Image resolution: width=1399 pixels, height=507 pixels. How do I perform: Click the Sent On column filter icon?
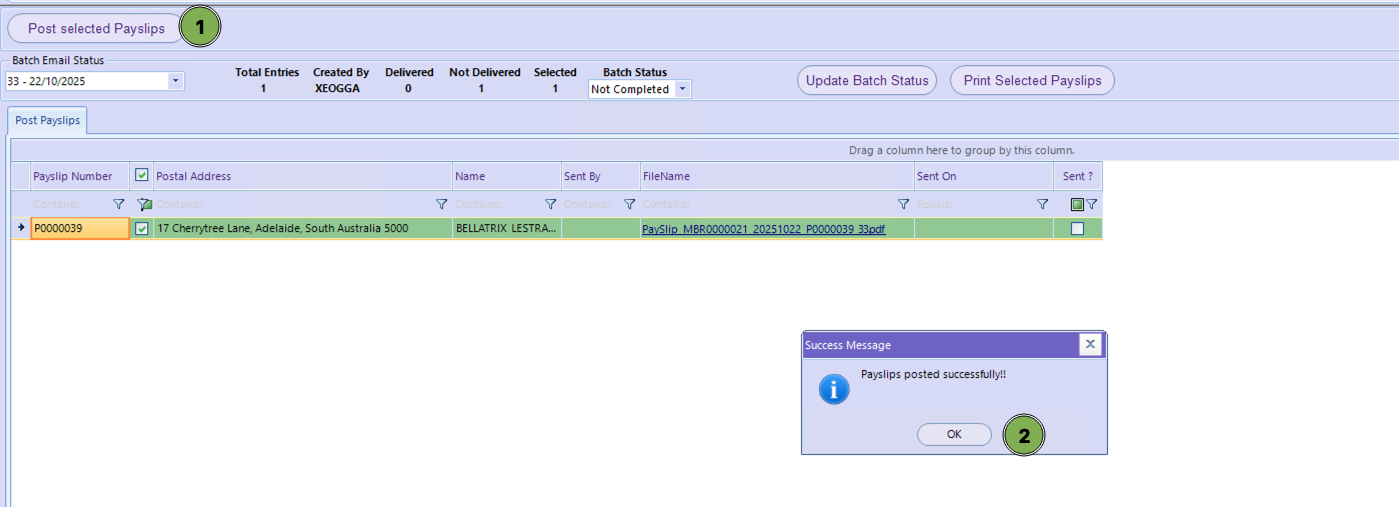1042,204
